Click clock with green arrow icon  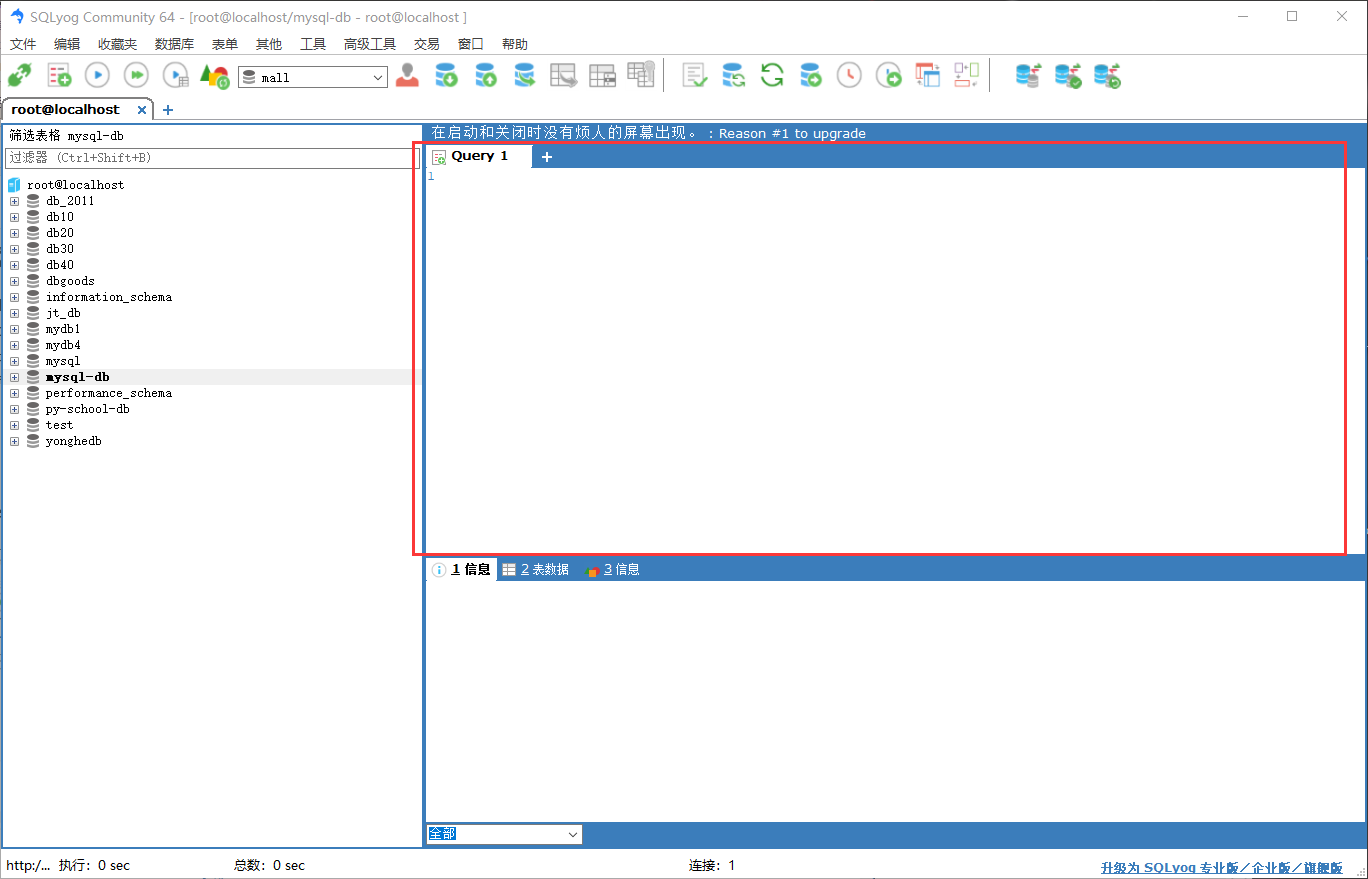888,76
